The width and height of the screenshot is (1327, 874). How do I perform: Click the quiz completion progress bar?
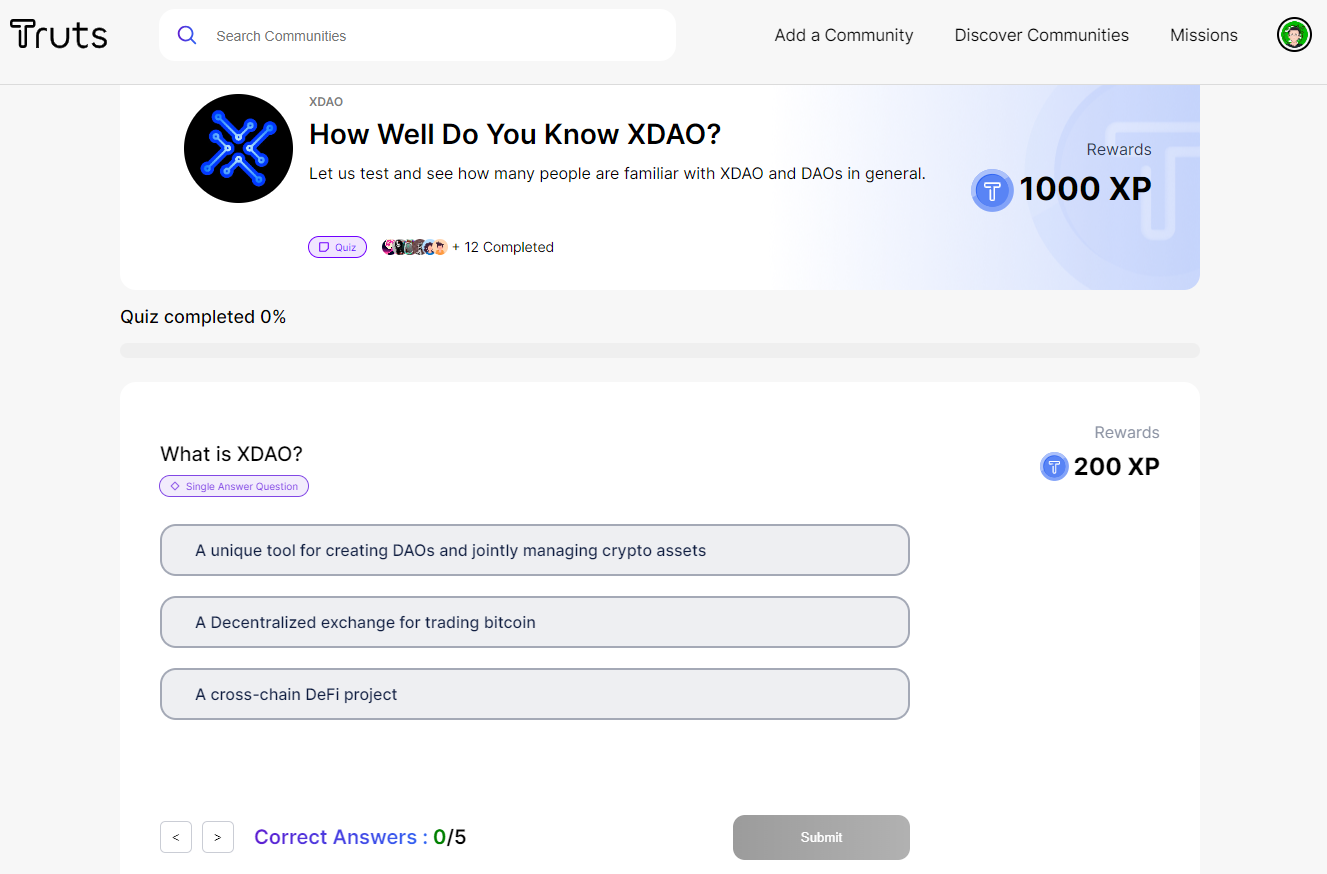659,350
